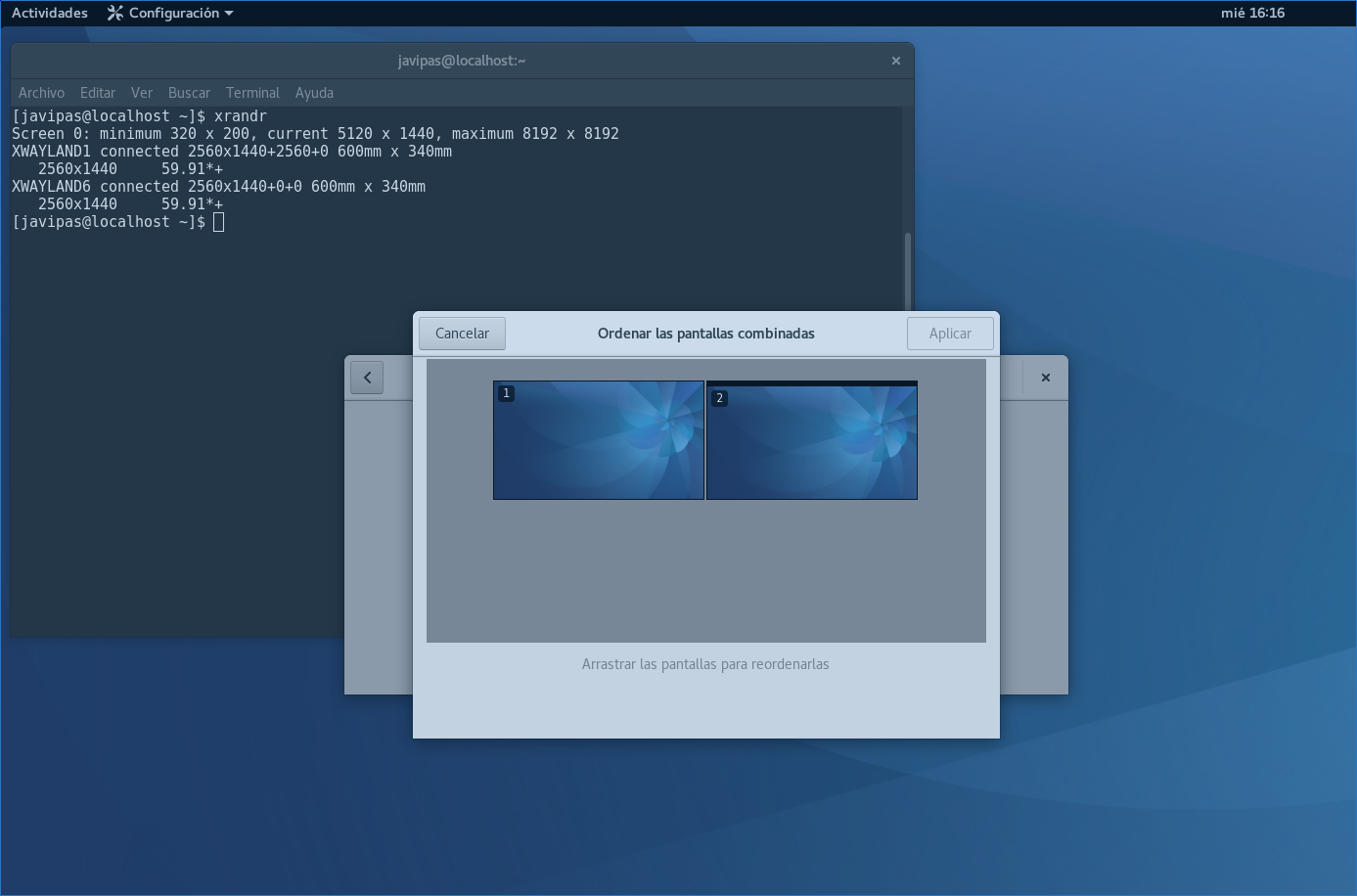This screenshot has height=896, width=1357.
Task: Open the Editar menu in terminal
Action: coord(98,93)
